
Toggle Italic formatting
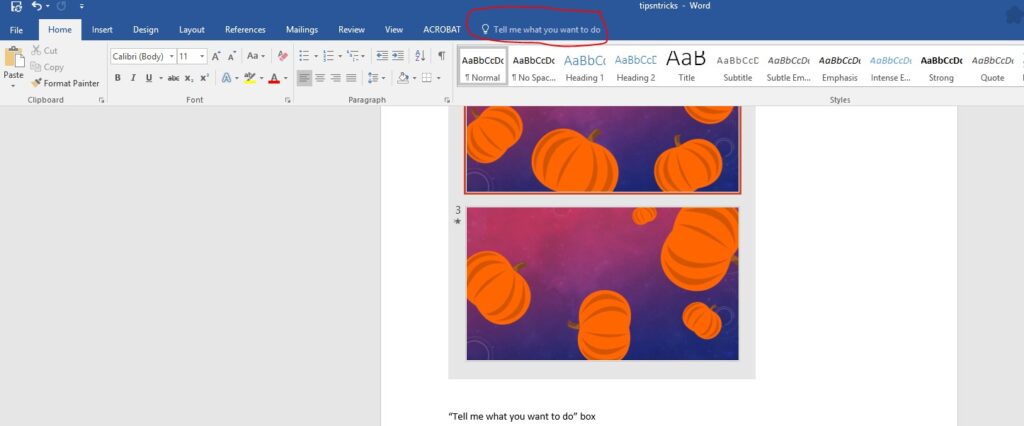(x=133, y=78)
